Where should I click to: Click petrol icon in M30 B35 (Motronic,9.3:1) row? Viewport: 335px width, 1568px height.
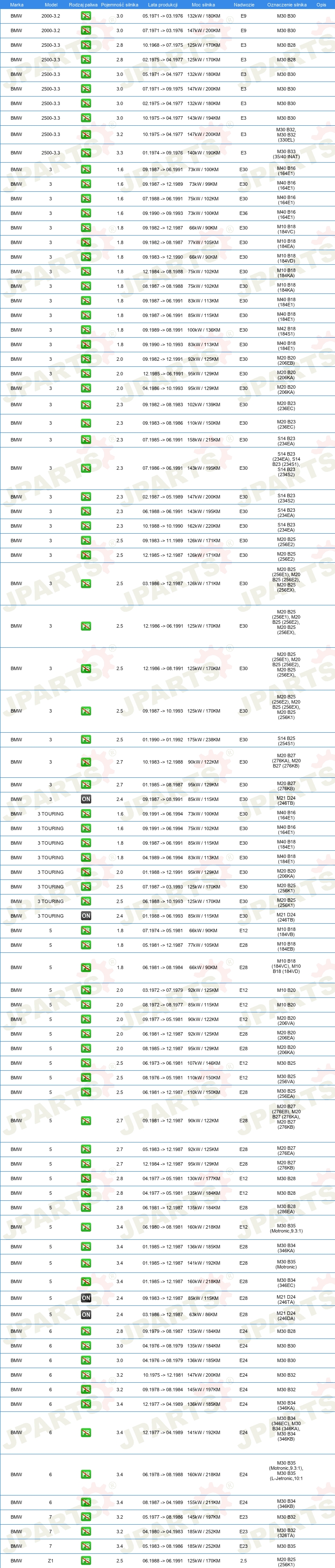[86, 1227]
